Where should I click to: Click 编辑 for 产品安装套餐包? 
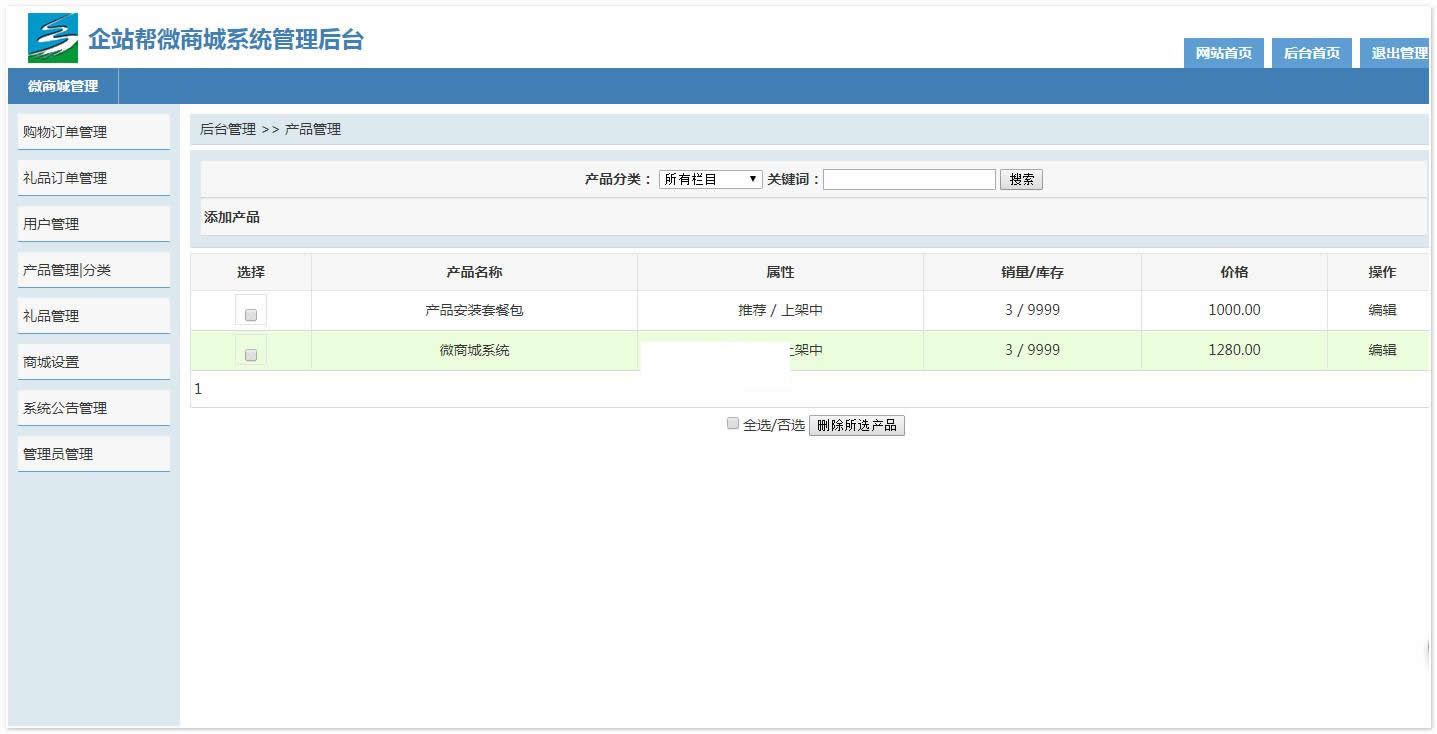1382,310
